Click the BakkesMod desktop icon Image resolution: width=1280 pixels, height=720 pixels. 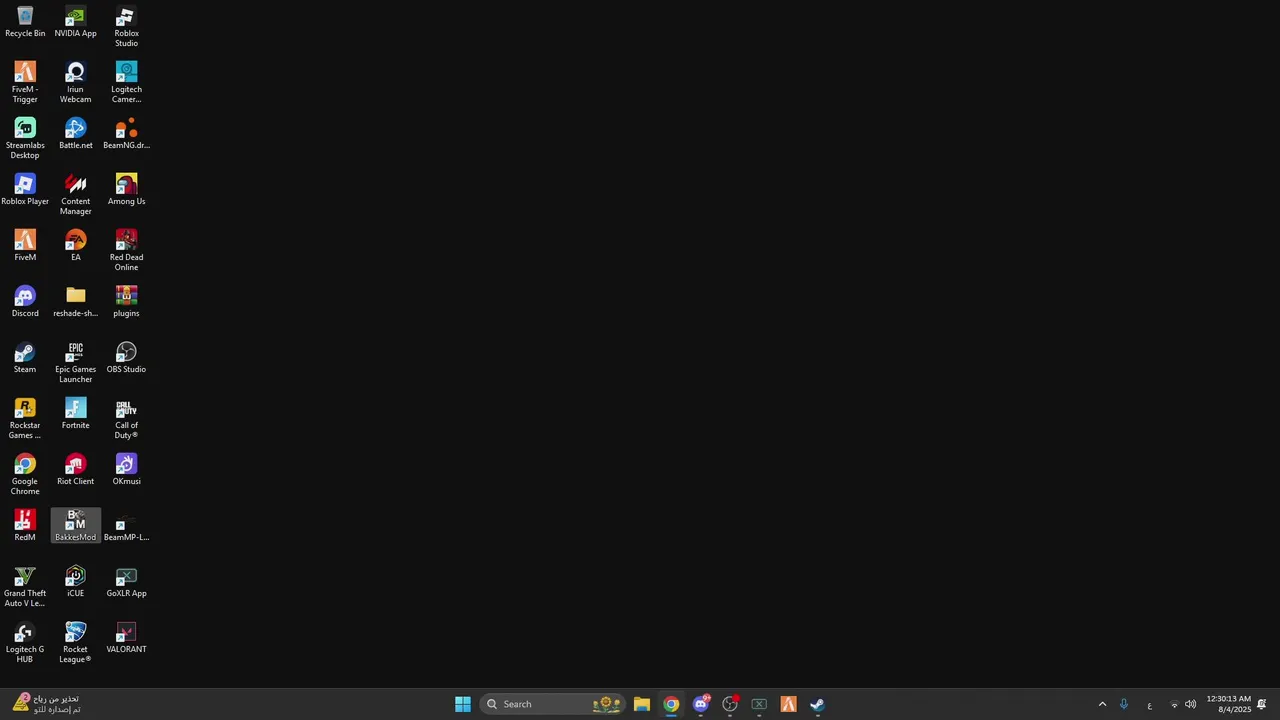(75, 526)
